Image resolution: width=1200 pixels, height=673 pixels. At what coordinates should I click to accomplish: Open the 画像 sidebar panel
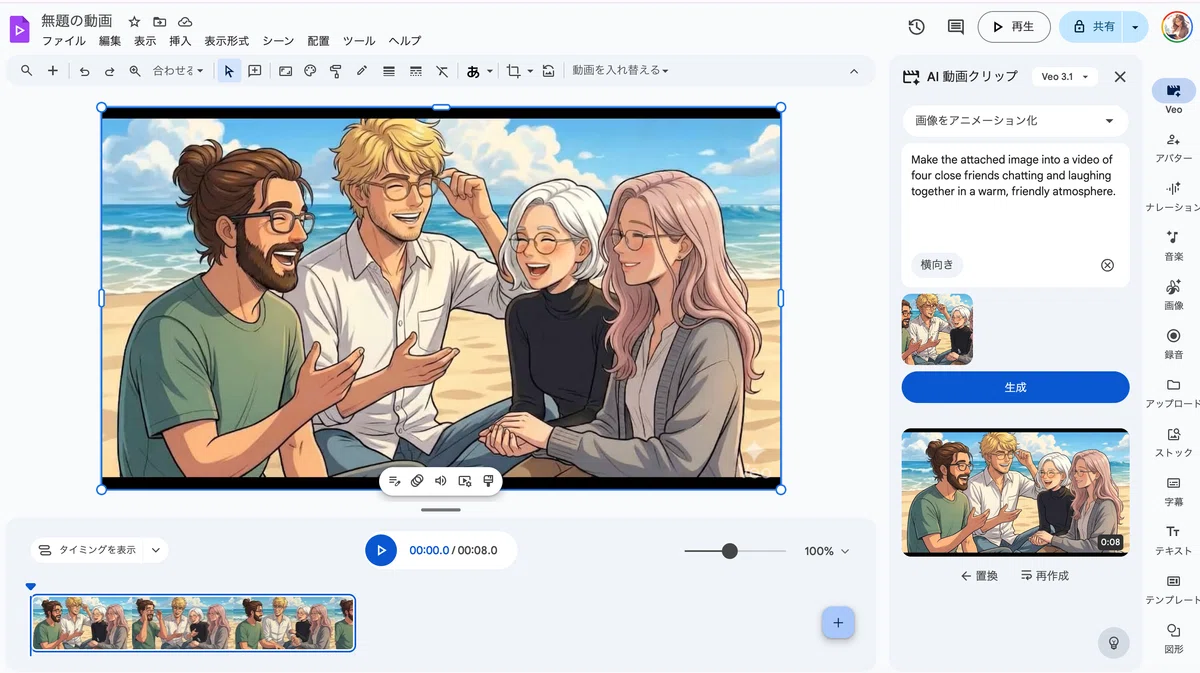click(x=1173, y=294)
